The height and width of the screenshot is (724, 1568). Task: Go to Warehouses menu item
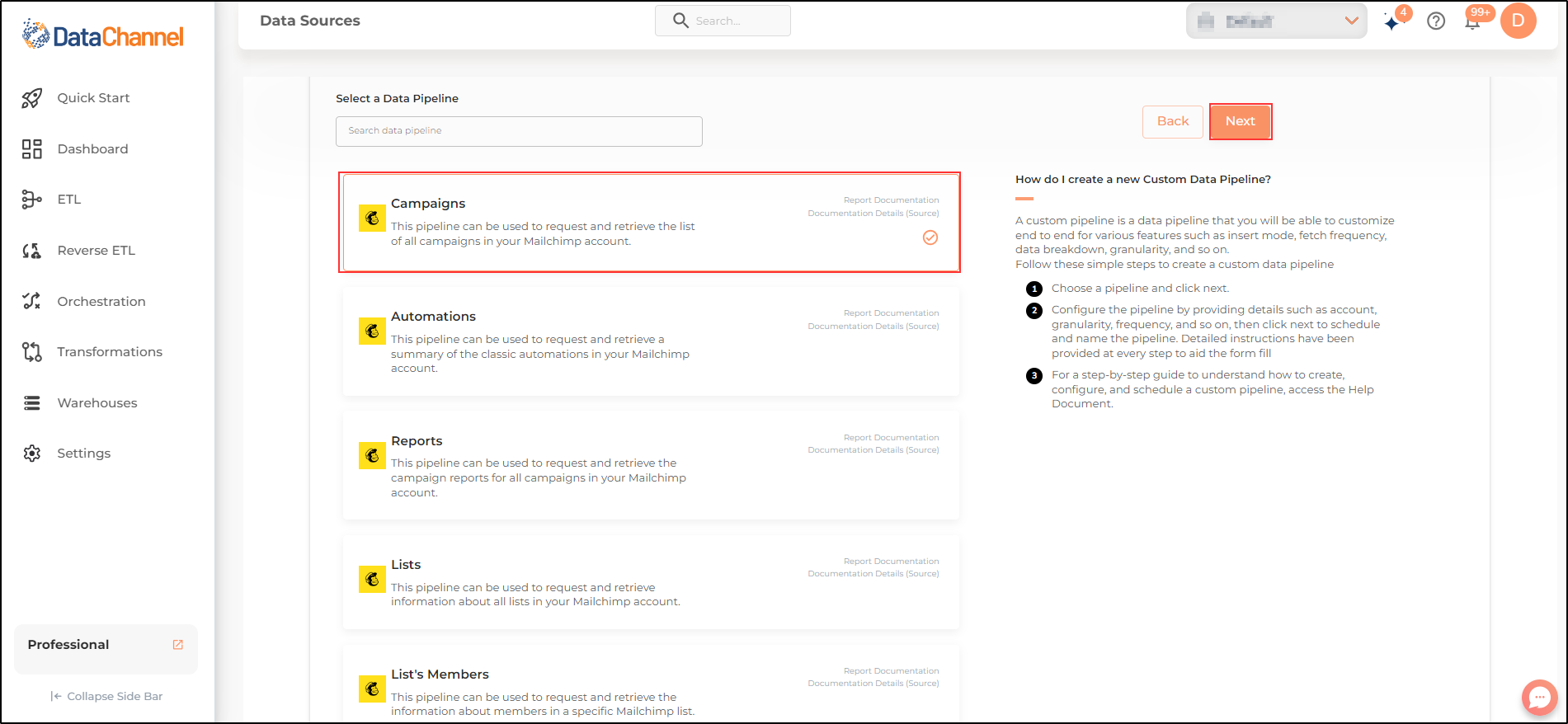pyautogui.click(x=97, y=403)
